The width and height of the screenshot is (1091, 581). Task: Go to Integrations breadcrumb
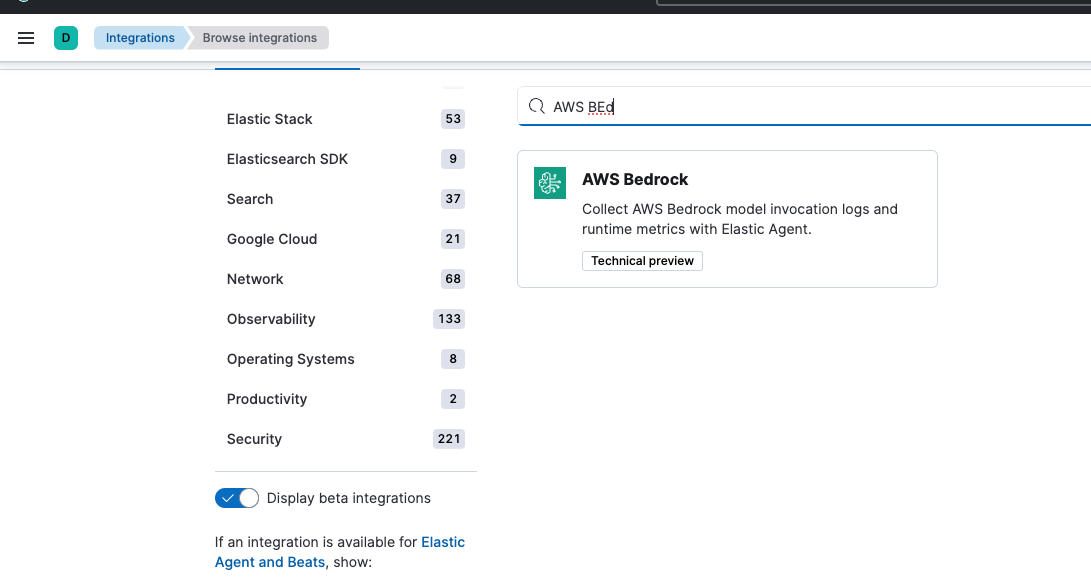point(140,38)
